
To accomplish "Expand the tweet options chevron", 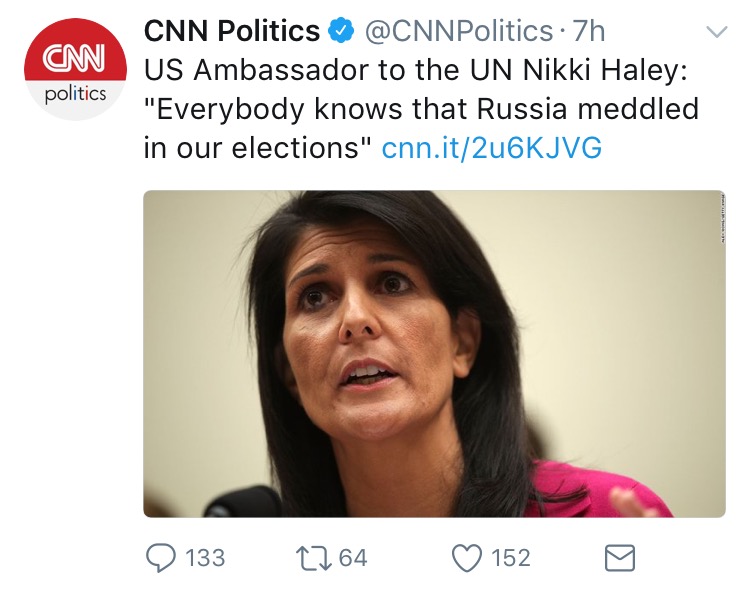I will point(717,32).
